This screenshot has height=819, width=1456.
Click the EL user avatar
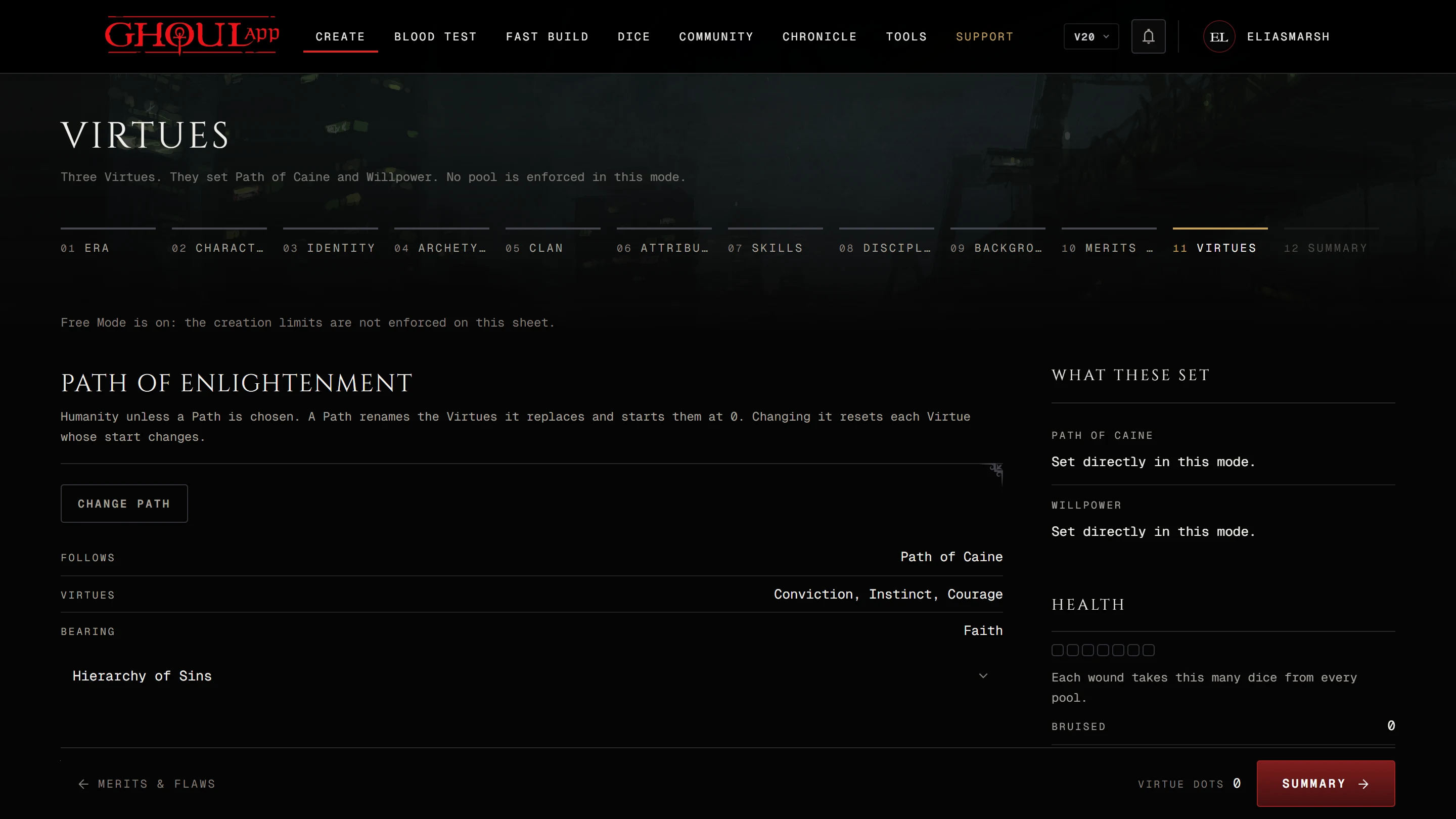1218,37
